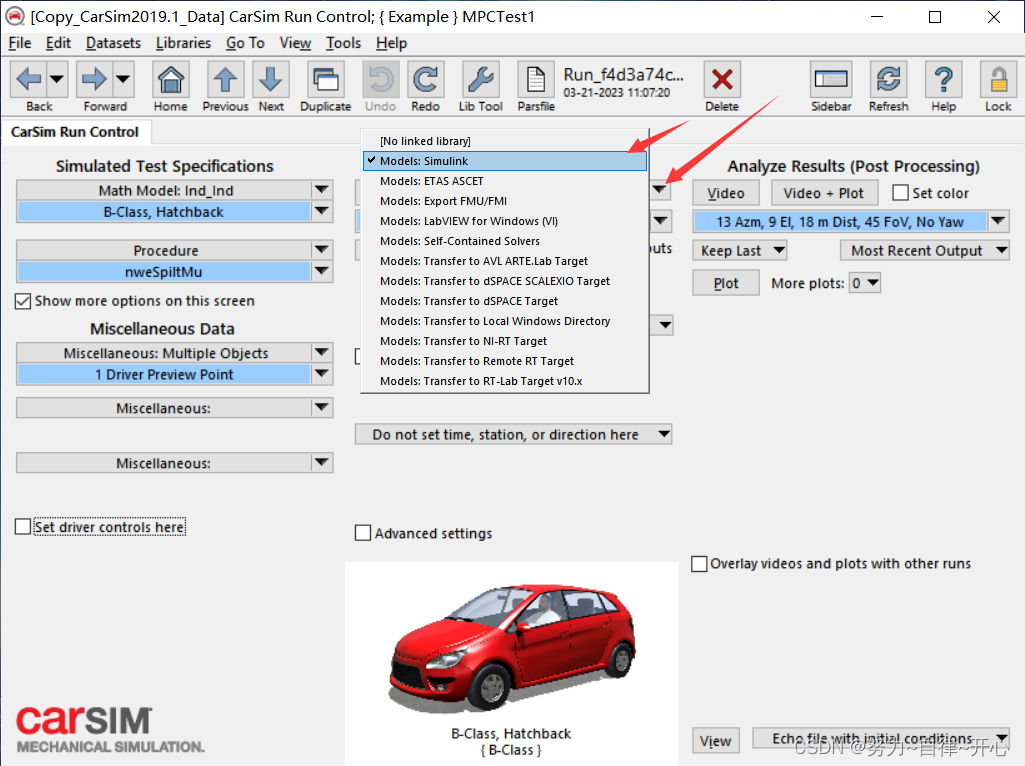Expand the Procedure library dropdown arrow
Viewport: 1025px width, 766px height.
point(322,250)
